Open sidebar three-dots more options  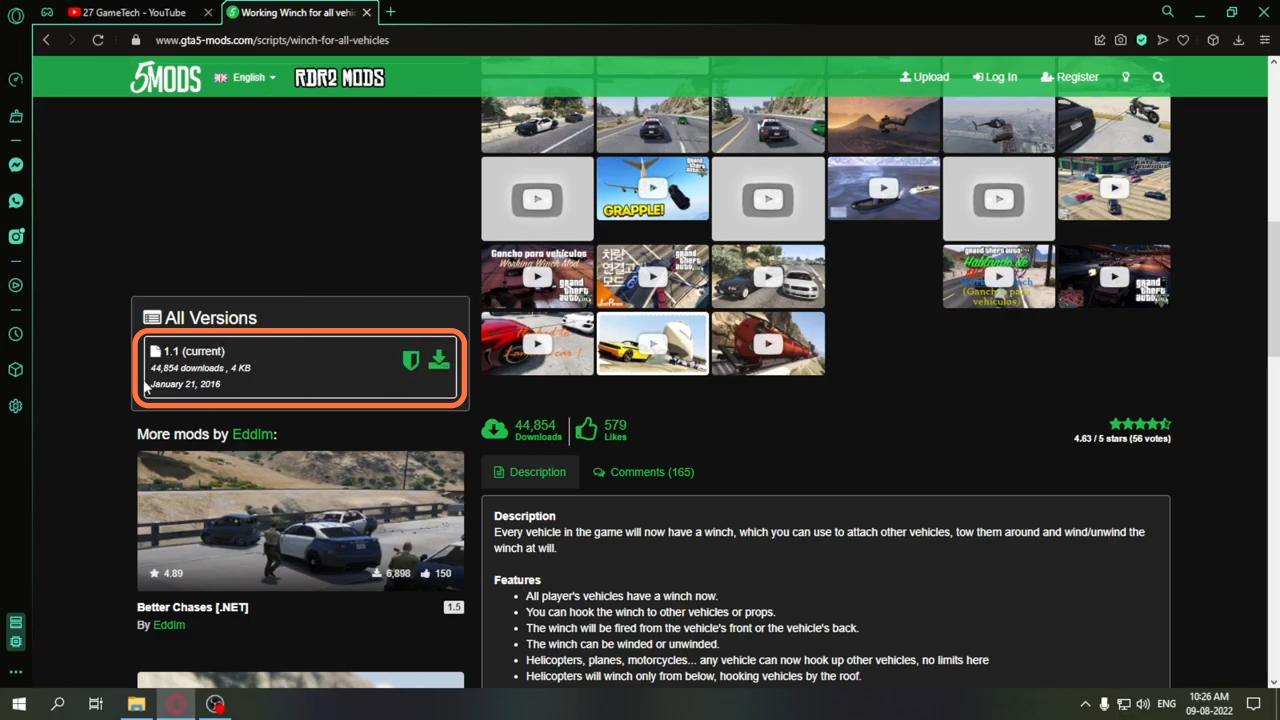16,672
